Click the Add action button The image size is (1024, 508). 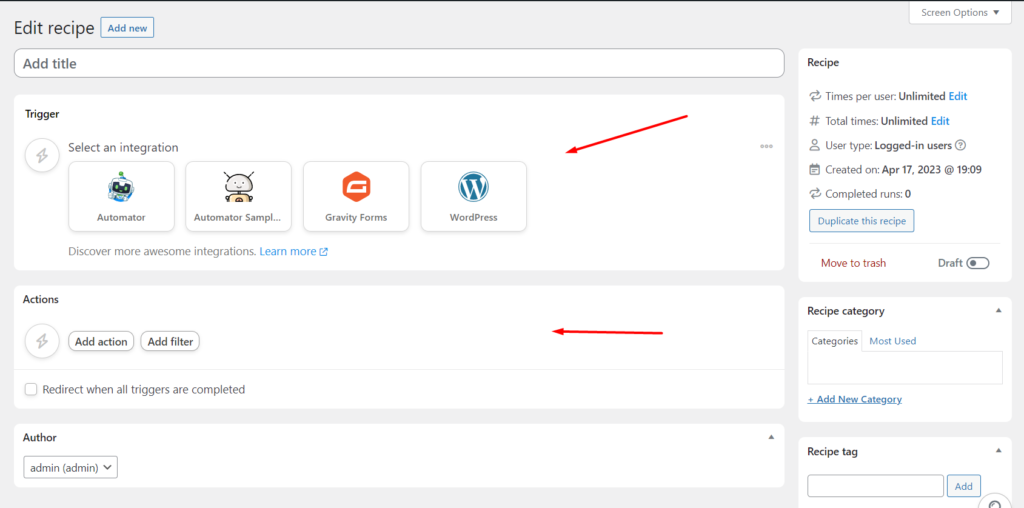[101, 341]
